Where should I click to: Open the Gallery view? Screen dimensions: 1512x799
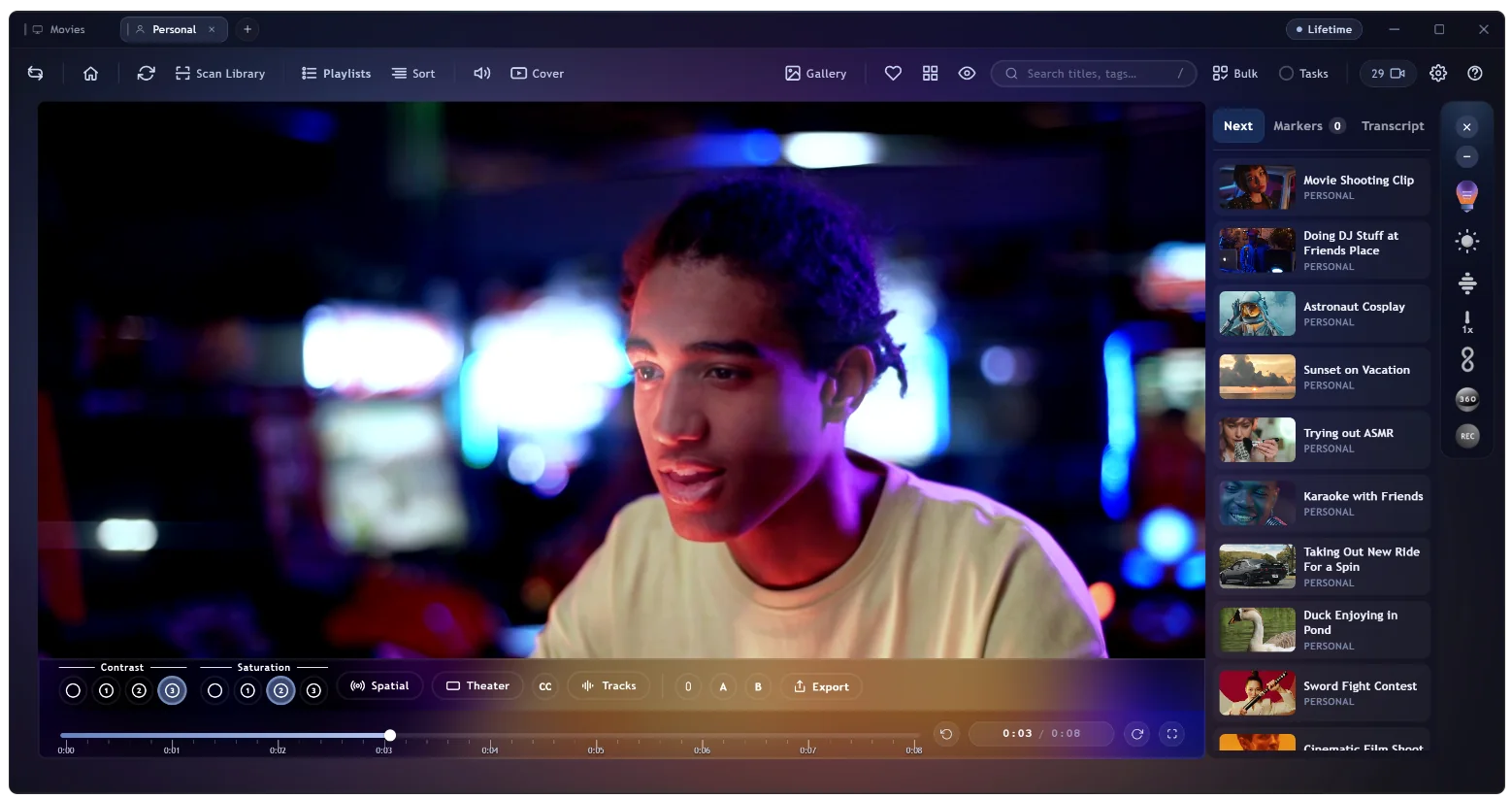(x=816, y=73)
